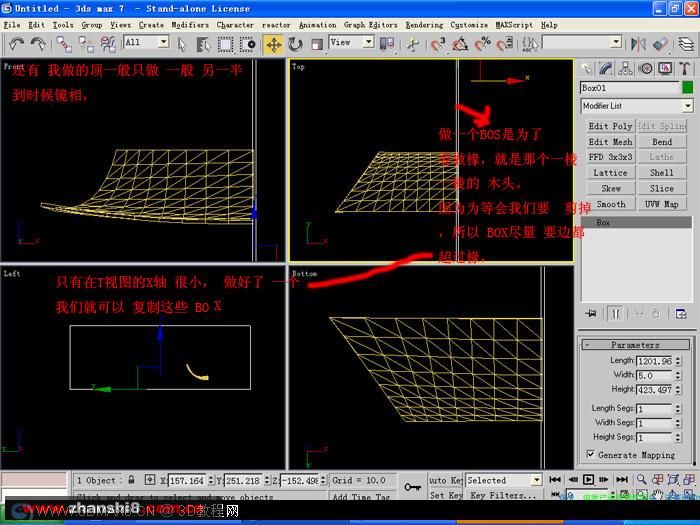Screen dimensions: 700x525
Task: Apply the FFD 3x3x3 modifier
Action: click(610, 157)
